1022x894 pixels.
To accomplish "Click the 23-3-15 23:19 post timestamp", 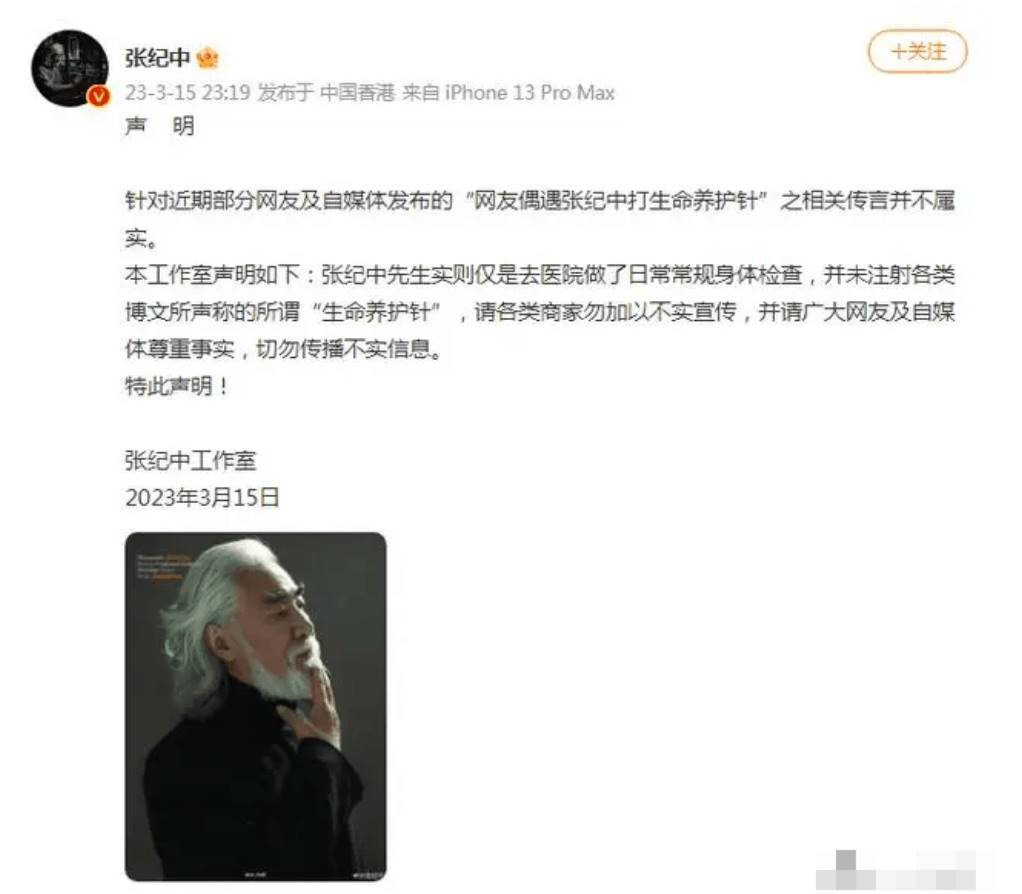I will [188, 93].
